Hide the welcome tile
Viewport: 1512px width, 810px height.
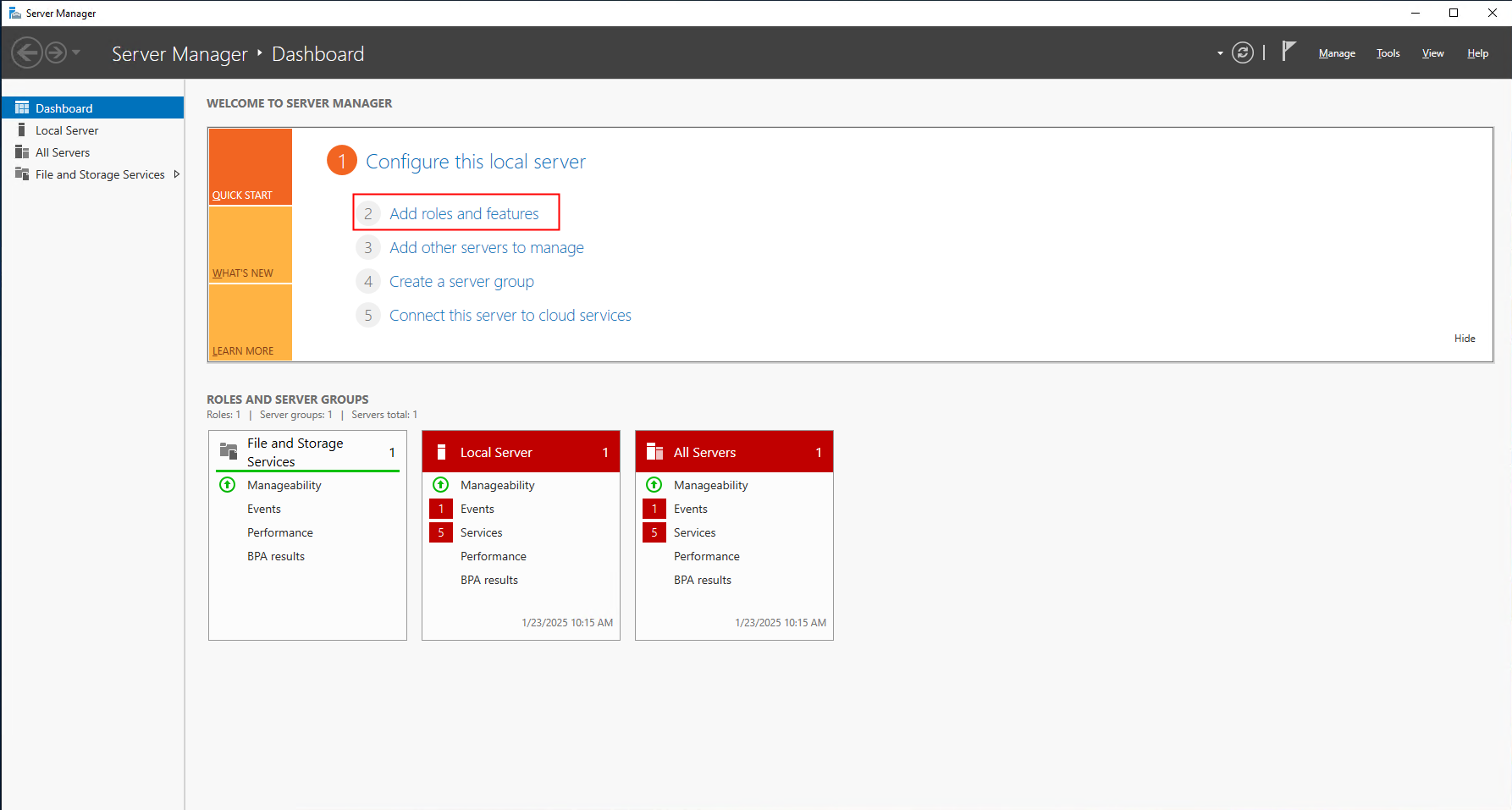pos(1465,339)
